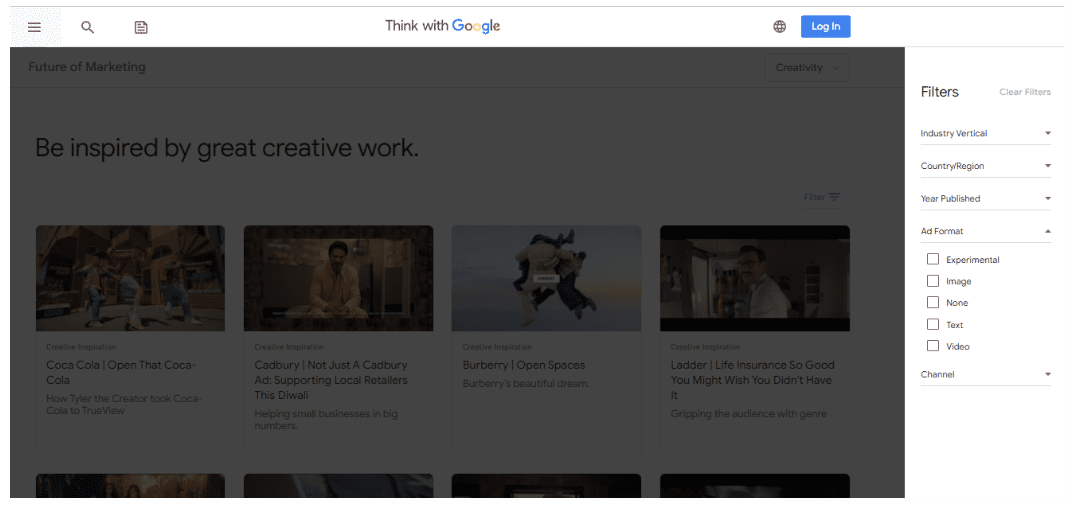Click the Log In button
The width and height of the screenshot is (1083, 514).
[x=825, y=27]
